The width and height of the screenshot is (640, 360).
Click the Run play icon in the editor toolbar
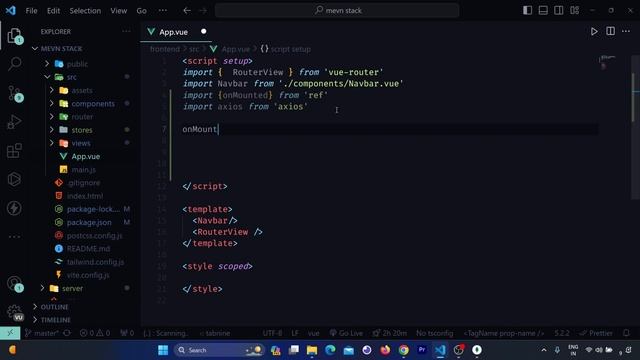point(594,31)
